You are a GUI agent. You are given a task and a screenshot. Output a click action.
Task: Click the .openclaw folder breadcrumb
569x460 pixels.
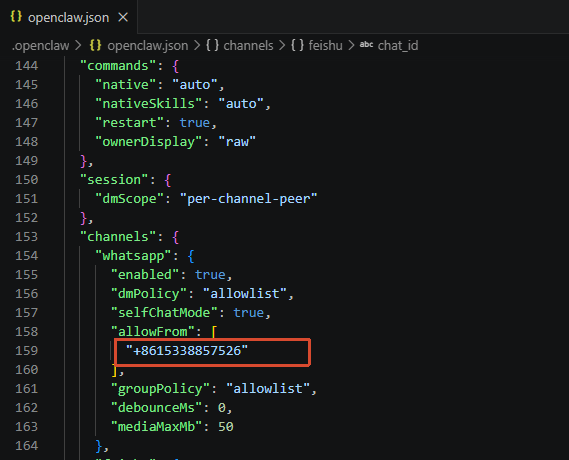pyautogui.click(x=41, y=46)
